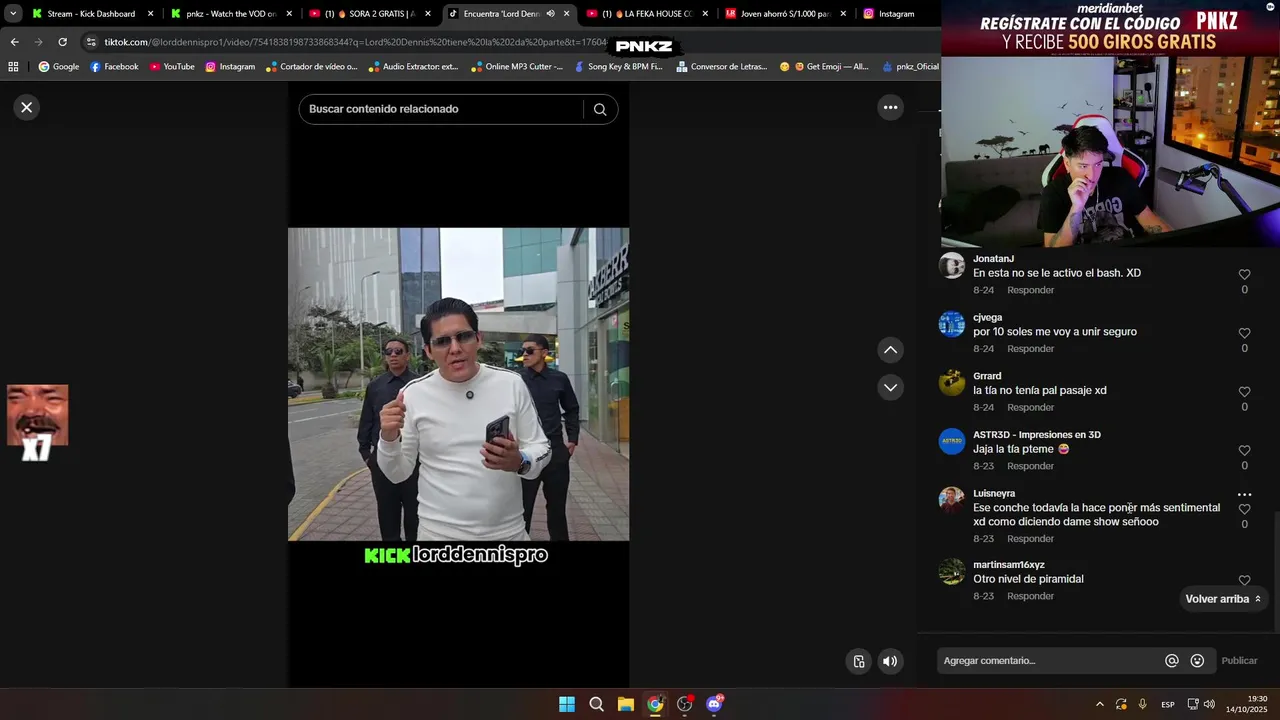
Task: Focus the Buscar contenido relacionado field
Action: [442, 109]
